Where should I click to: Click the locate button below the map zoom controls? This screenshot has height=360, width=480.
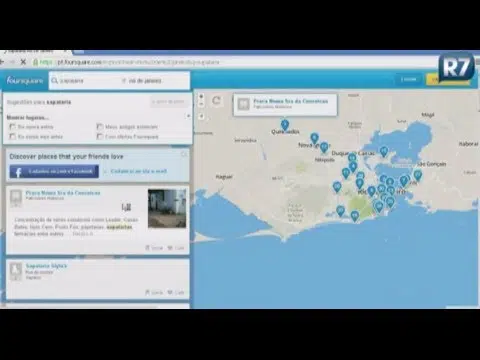pyautogui.click(x=201, y=116)
